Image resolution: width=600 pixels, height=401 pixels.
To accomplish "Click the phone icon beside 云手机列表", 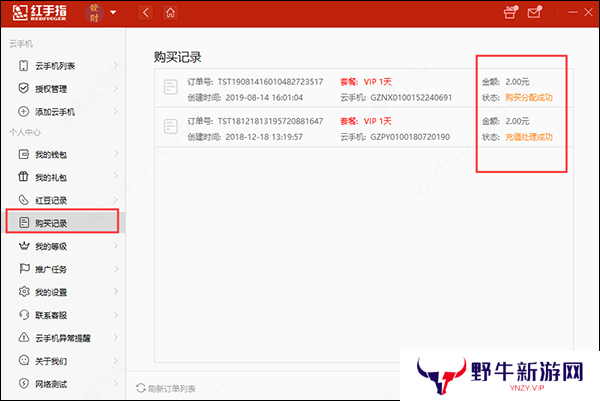I will pyautogui.click(x=23, y=66).
